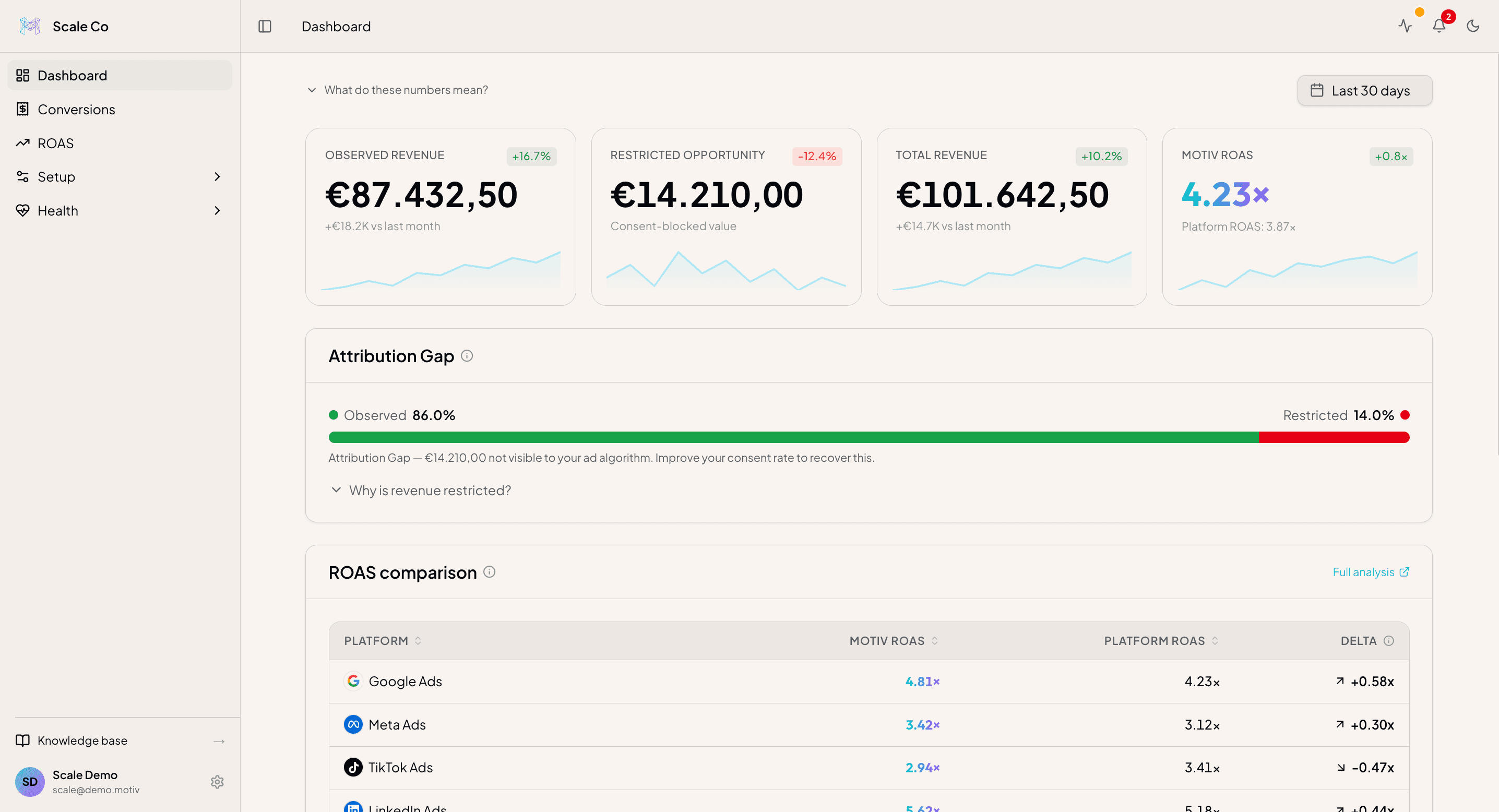Click the red Restricted portion of the bar
Image resolution: width=1499 pixels, height=812 pixels.
click(x=1334, y=437)
